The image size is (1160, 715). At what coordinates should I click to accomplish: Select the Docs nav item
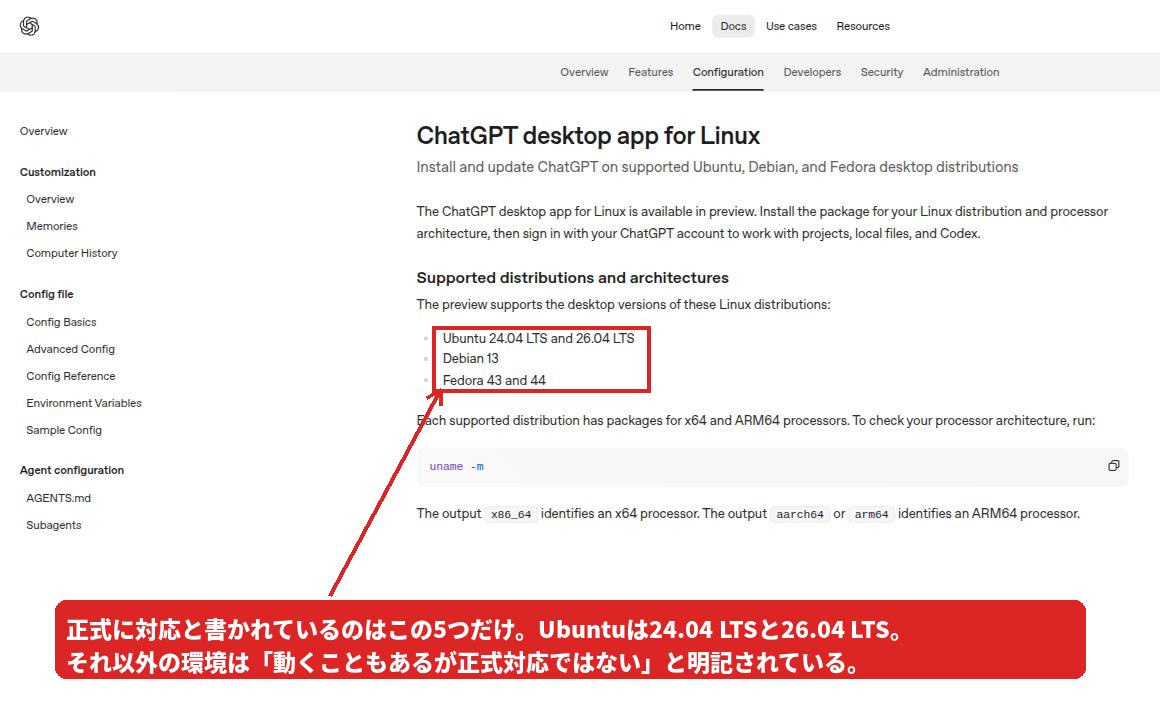point(733,26)
